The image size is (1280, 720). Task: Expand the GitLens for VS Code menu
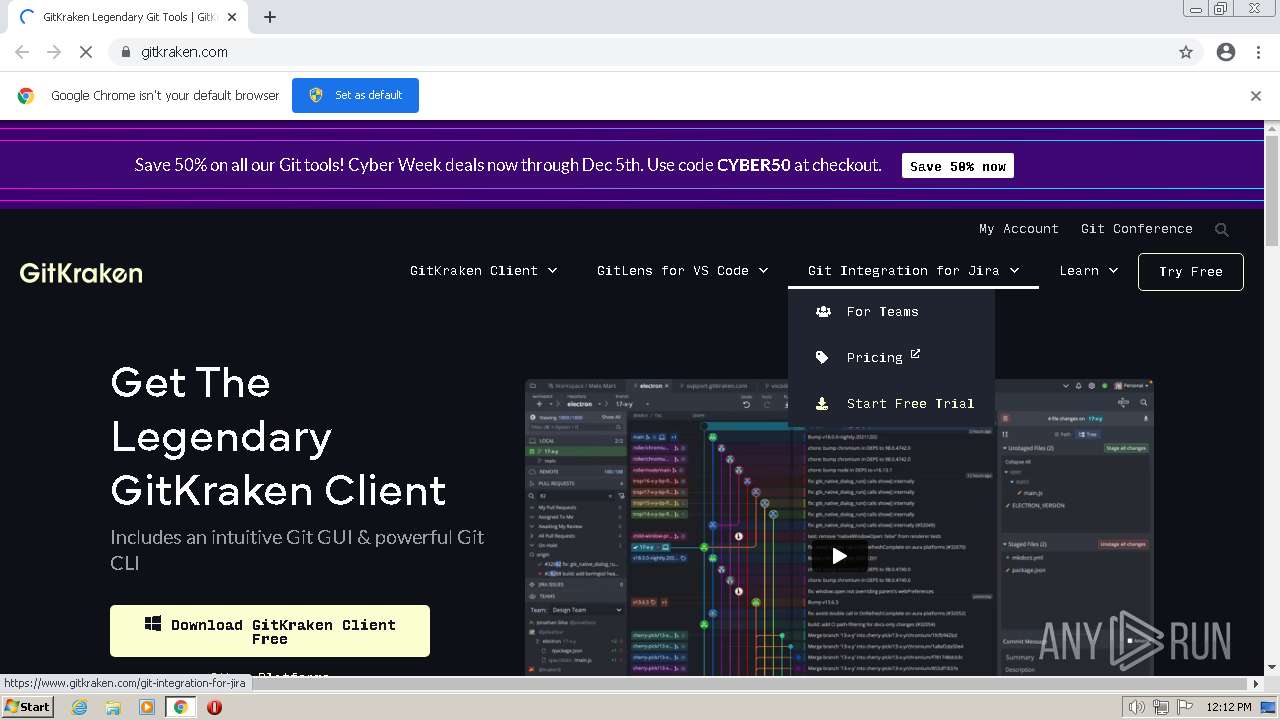[x=683, y=271]
